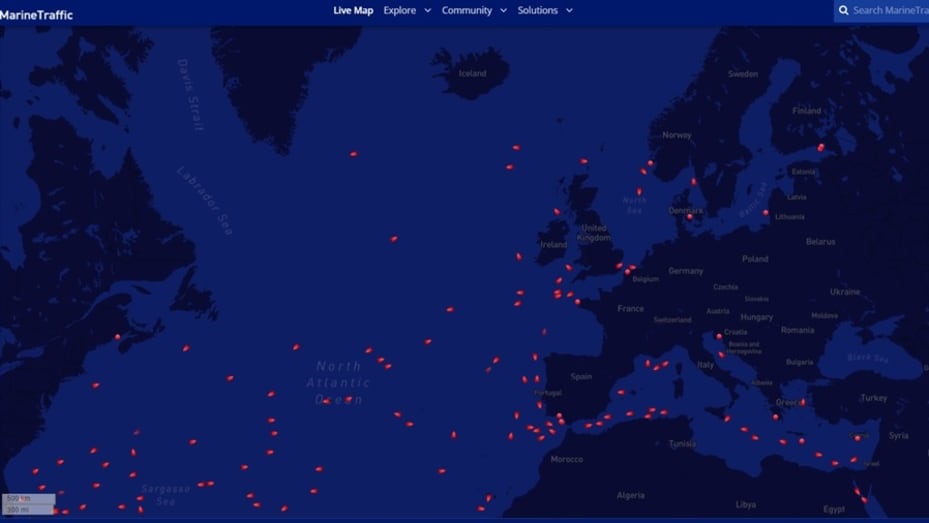Expand the Community dropdown arrow
The image size is (929, 523).
pyautogui.click(x=504, y=11)
